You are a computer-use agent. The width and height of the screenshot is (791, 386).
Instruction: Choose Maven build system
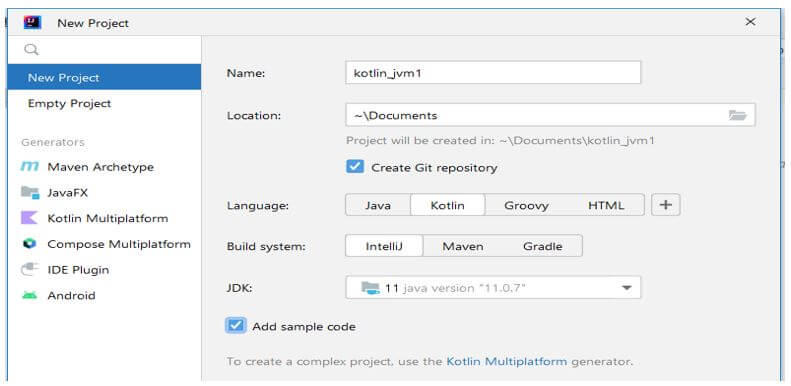click(463, 246)
